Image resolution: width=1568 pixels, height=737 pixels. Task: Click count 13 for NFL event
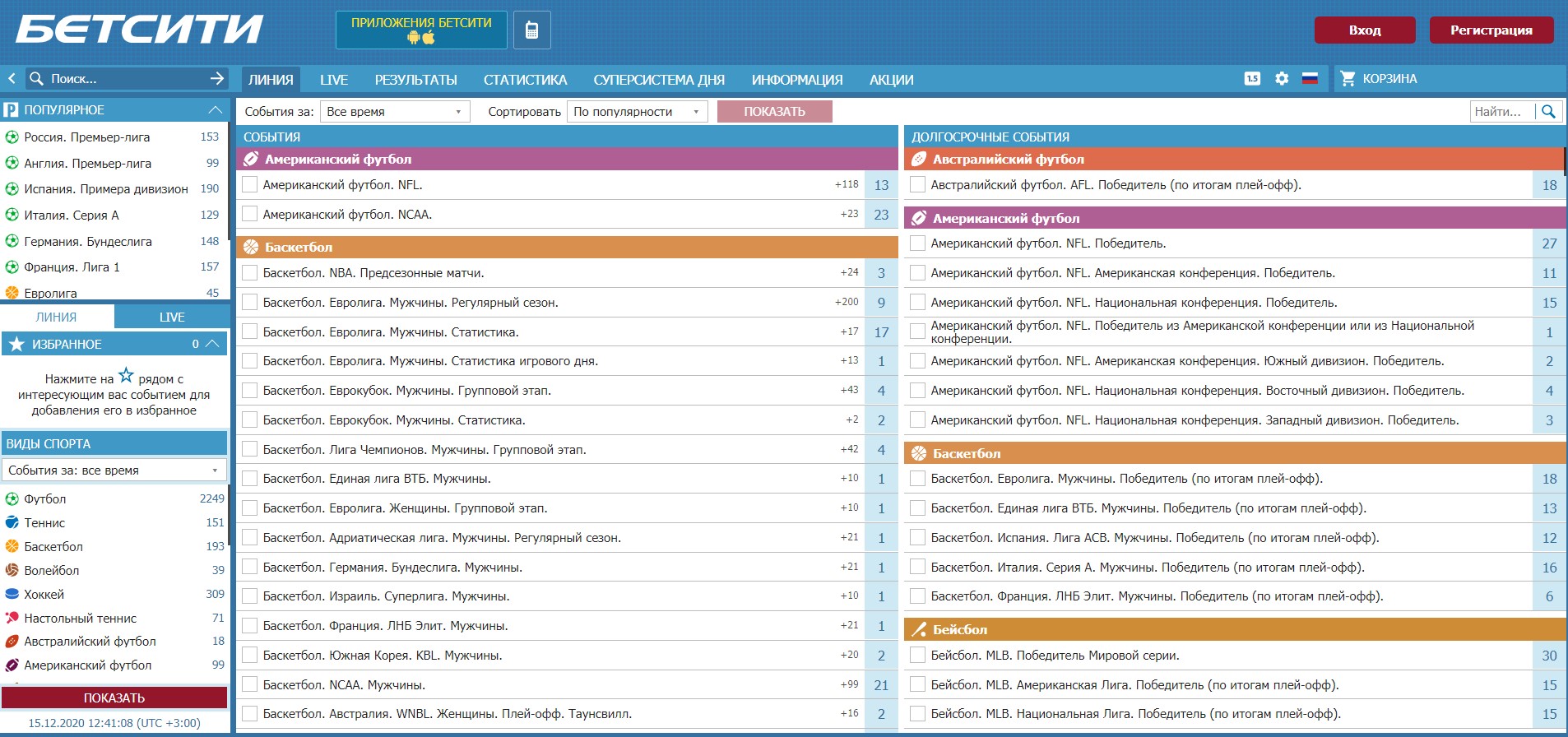point(881,185)
